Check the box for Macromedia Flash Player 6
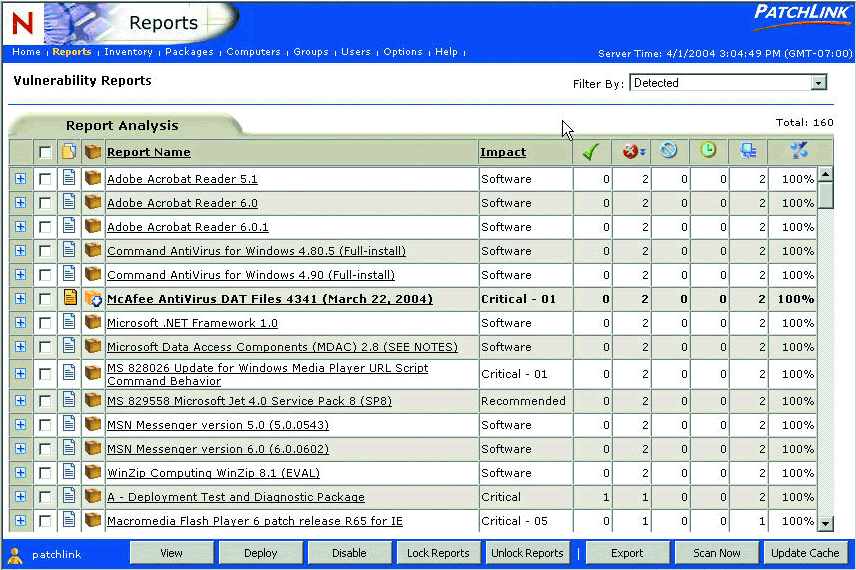 [45, 521]
